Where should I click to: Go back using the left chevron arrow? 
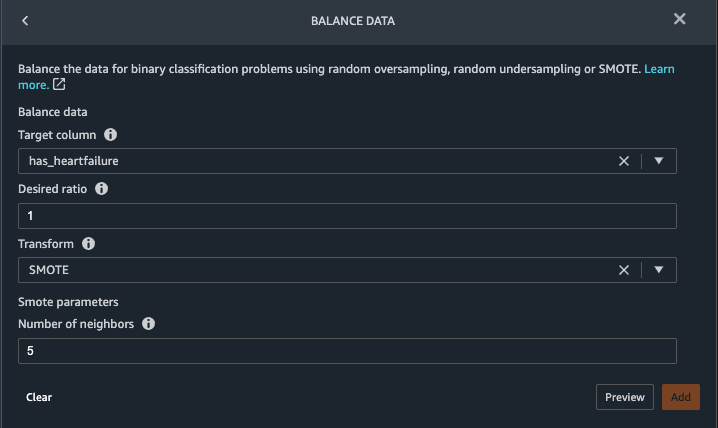click(25, 20)
